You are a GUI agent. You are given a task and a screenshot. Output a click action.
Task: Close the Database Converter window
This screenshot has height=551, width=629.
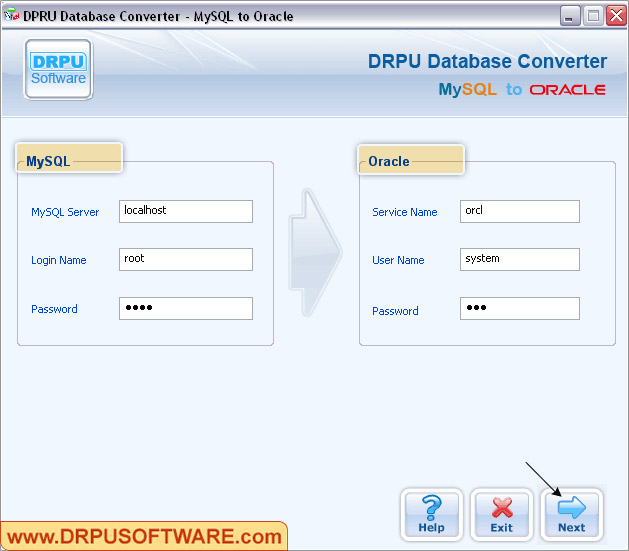point(616,16)
